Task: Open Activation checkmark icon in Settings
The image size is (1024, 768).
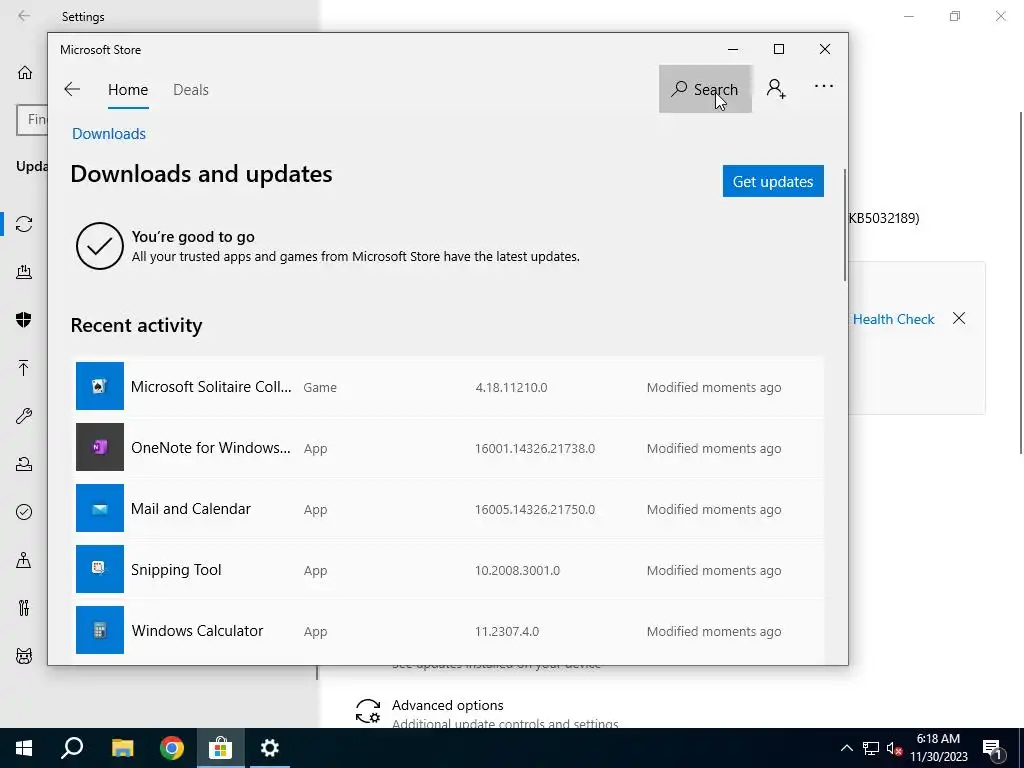Action: coord(24,512)
